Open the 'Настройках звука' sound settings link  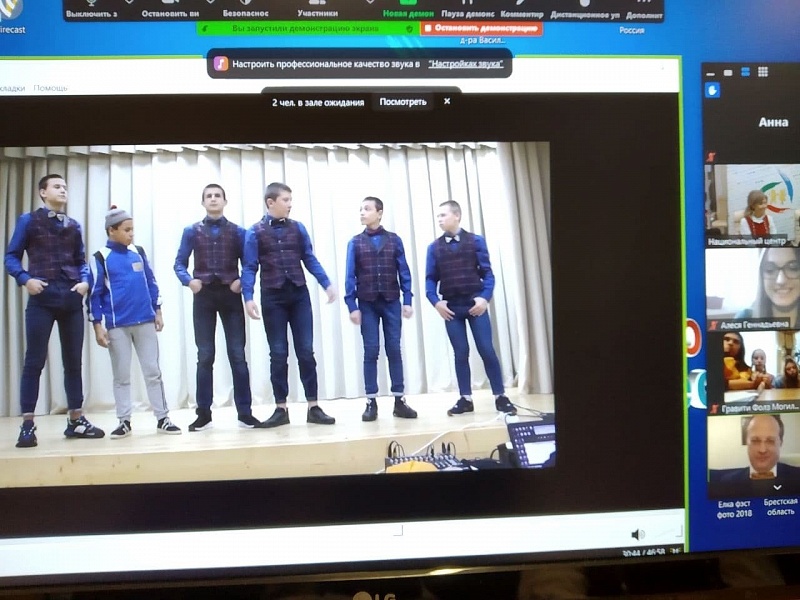[466, 63]
